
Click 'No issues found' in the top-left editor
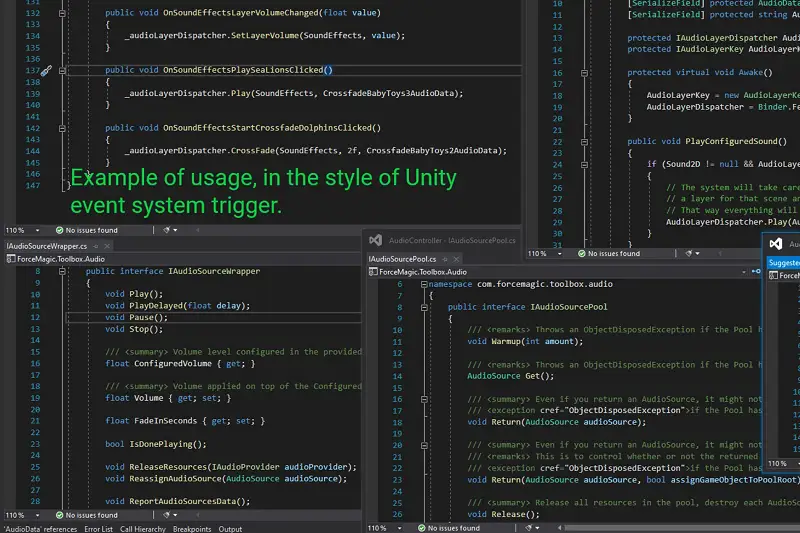pyautogui.click(x=91, y=231)
